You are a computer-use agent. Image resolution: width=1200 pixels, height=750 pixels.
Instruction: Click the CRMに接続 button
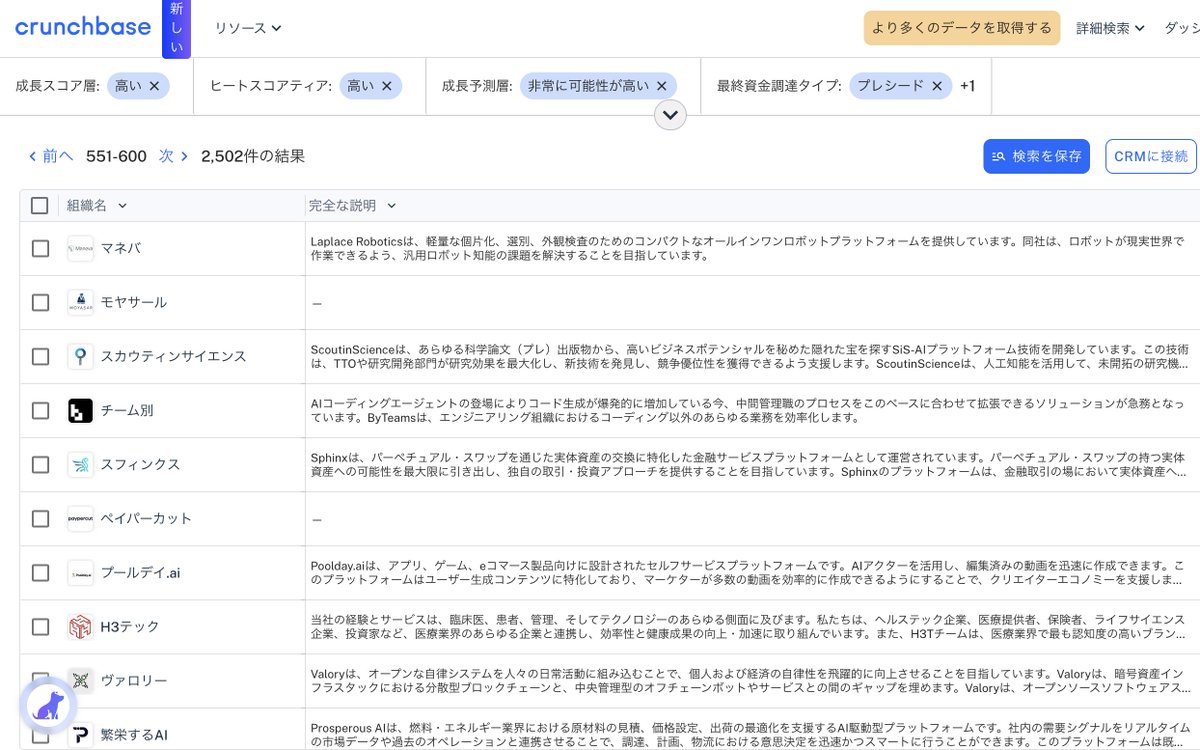pyautogui.click(x=1151, y=156)
